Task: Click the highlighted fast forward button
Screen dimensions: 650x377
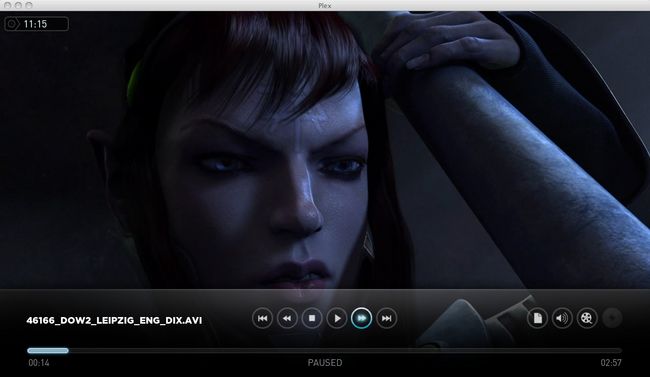Action: tap(361, 318)
